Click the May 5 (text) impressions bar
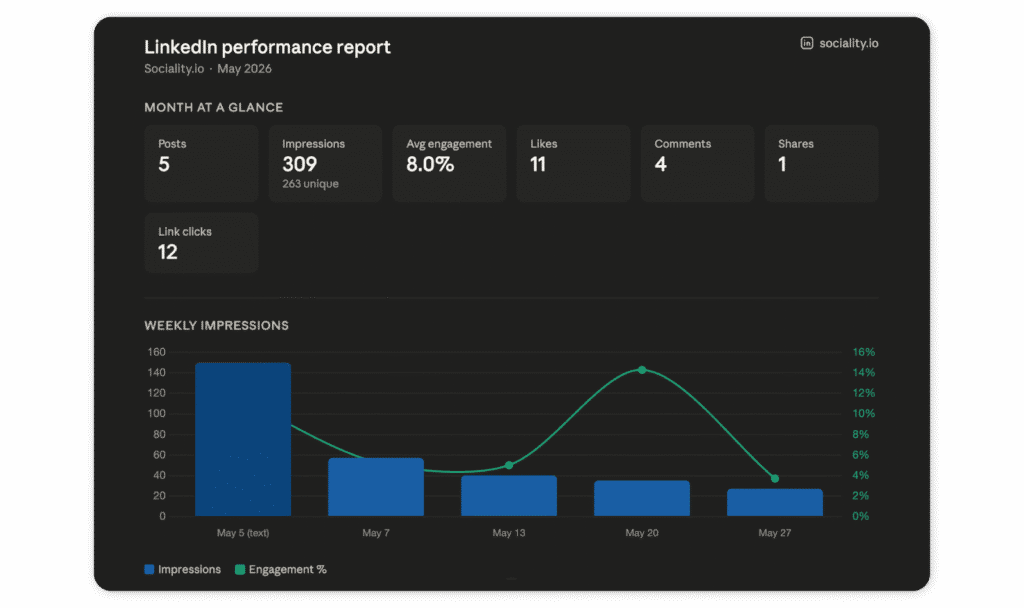Image resolution: width=1024 pixels, height=608 pixels. click(x=243, y=439)
